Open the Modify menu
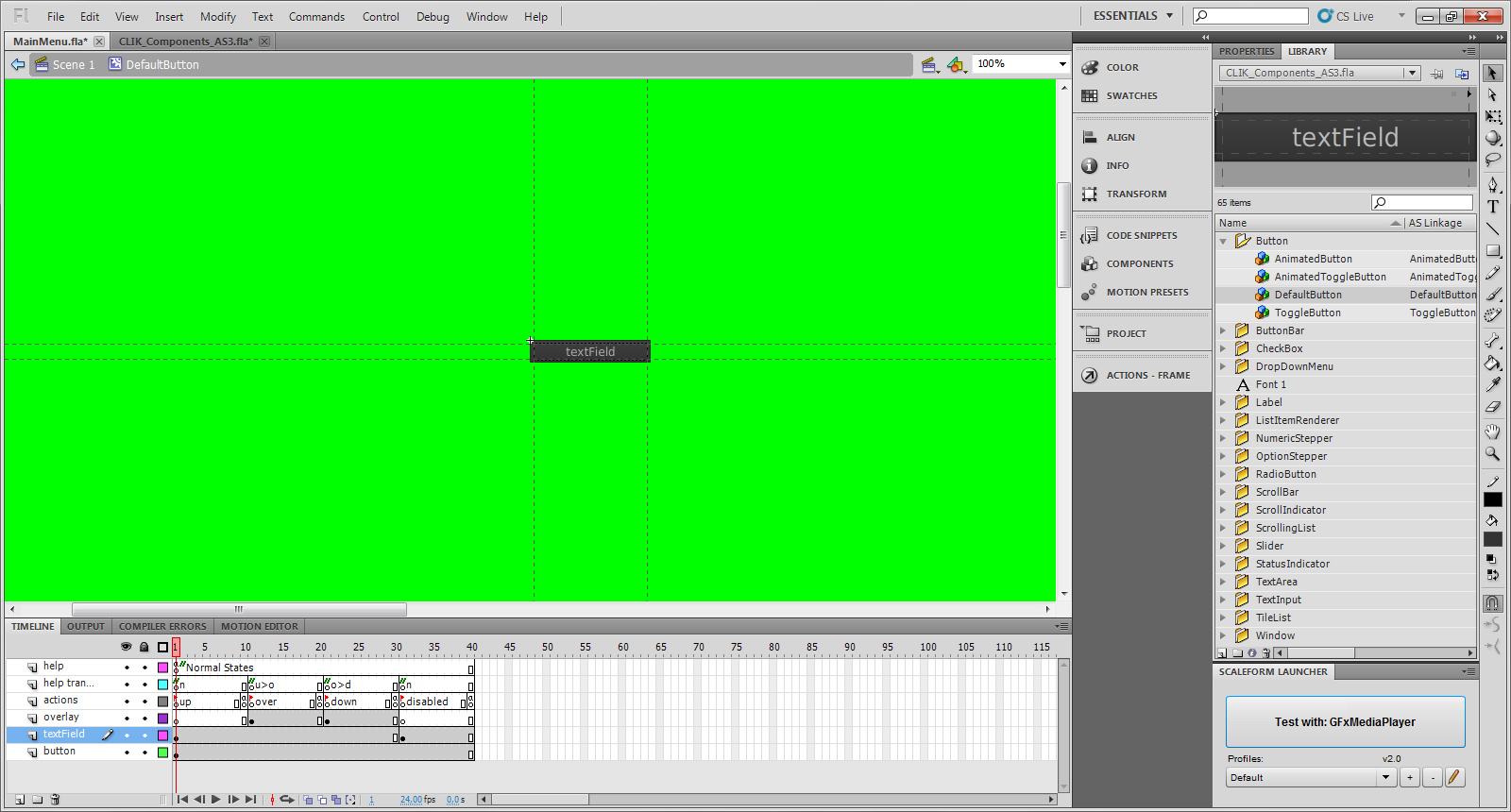 [x=218, y=17]
